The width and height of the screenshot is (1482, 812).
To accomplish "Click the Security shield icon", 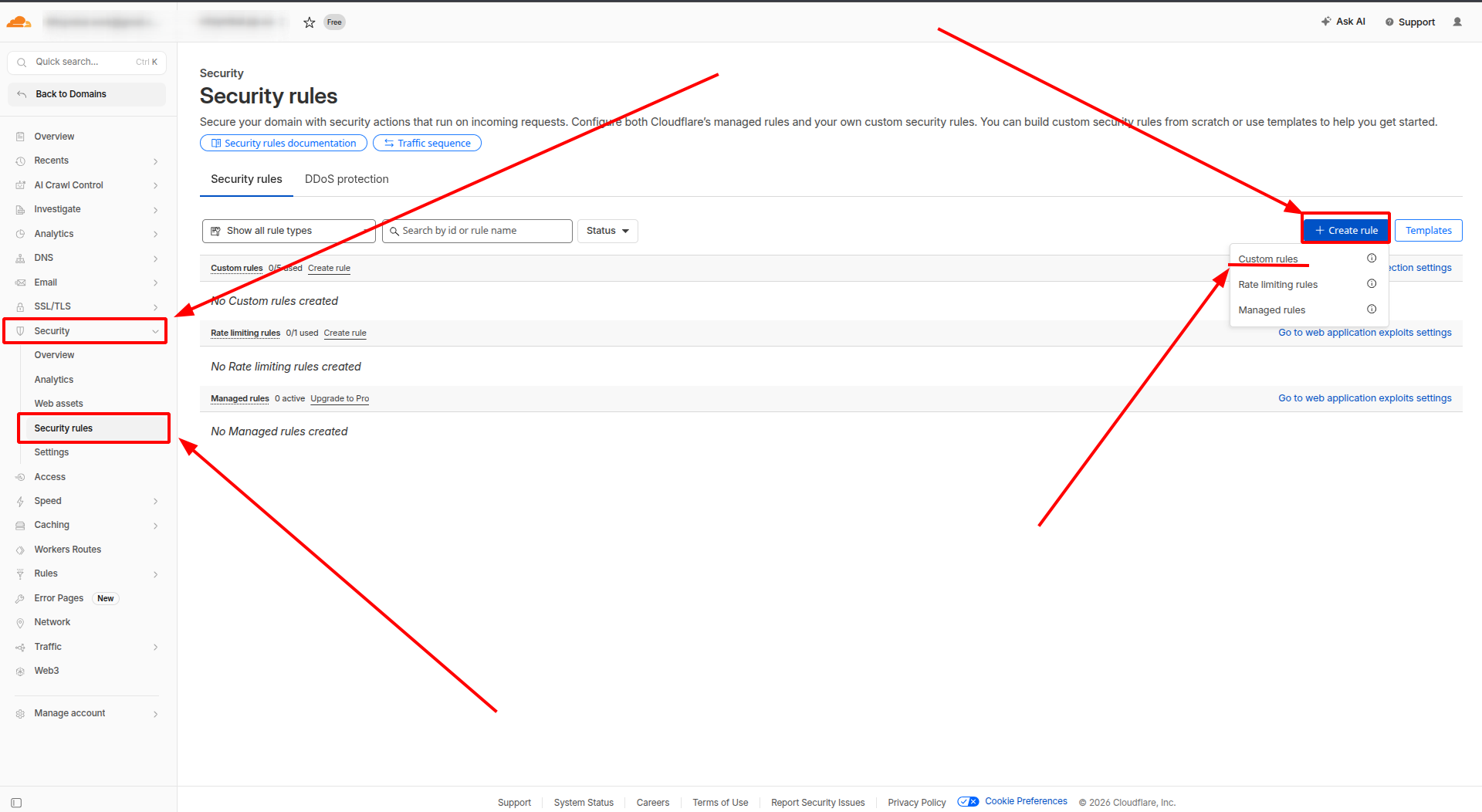I will pos(21,331).
